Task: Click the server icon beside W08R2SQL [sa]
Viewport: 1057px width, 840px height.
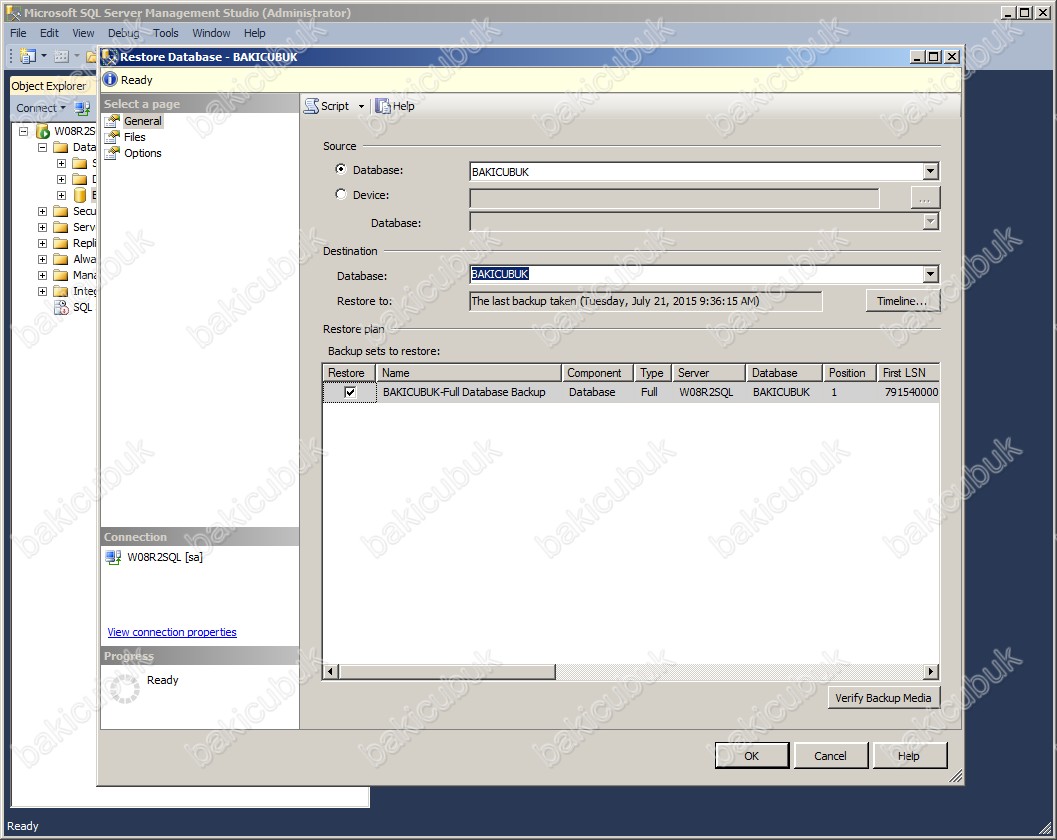Action: (x=113, y=557)
